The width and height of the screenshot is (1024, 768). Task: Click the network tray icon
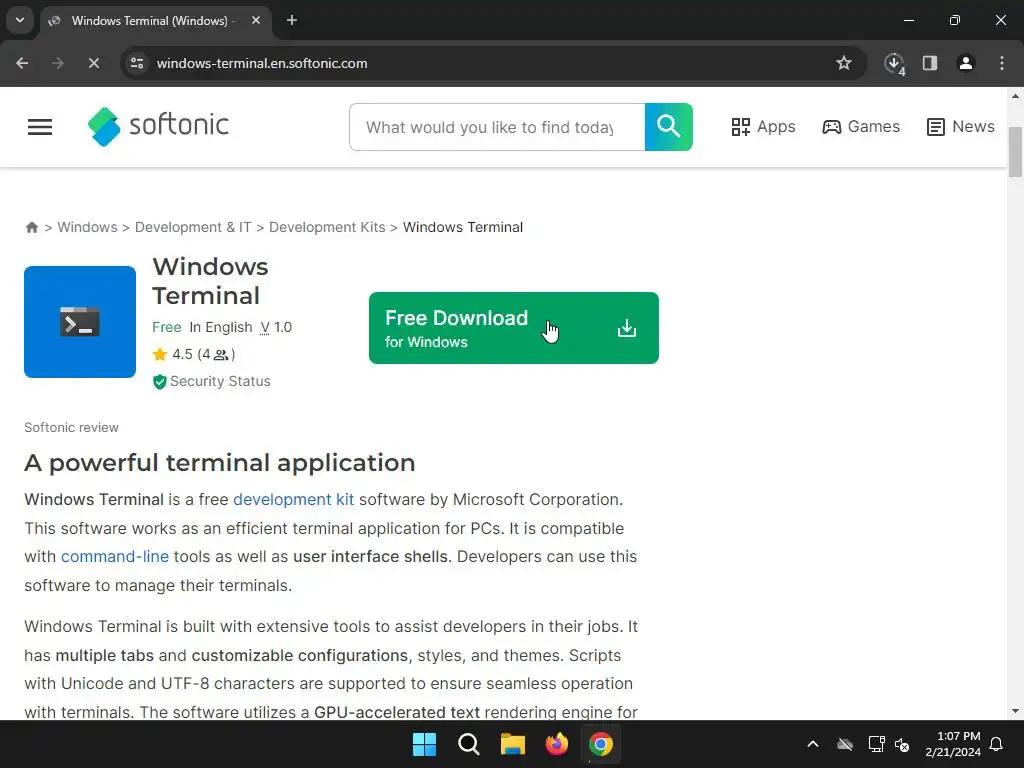[876, 744]
